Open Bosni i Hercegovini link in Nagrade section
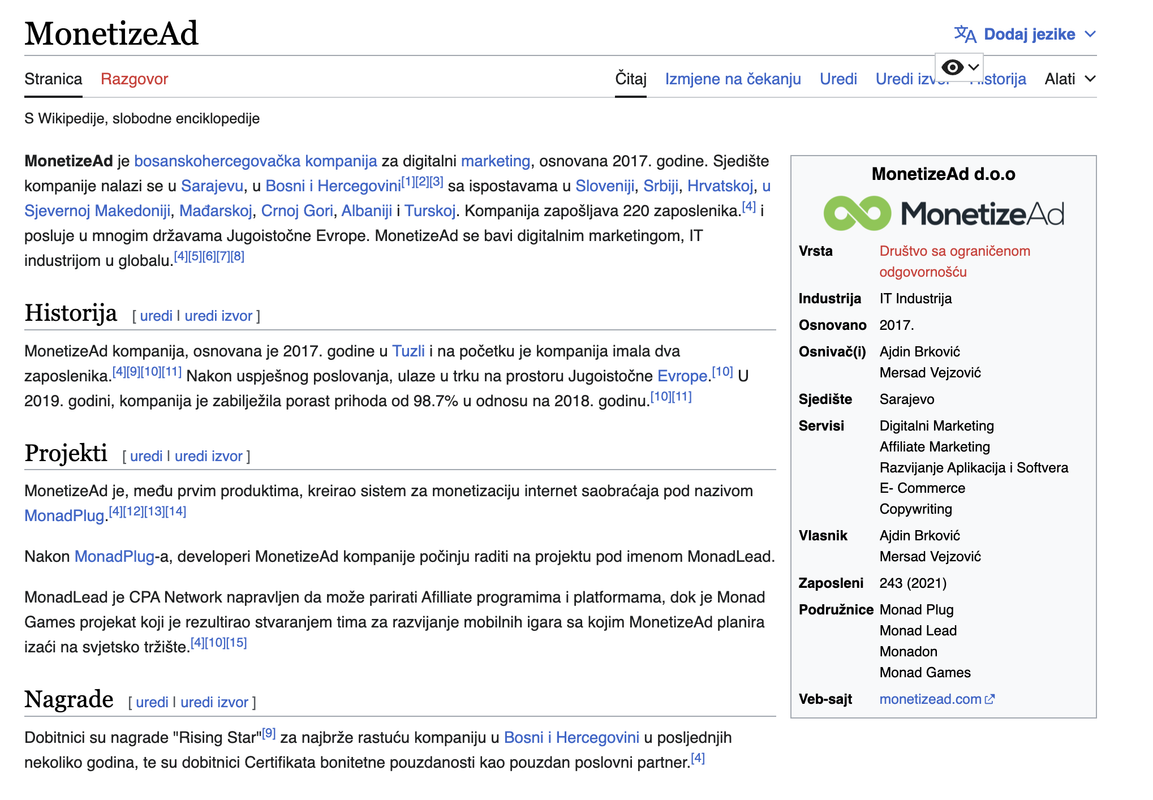 [571, 738]
